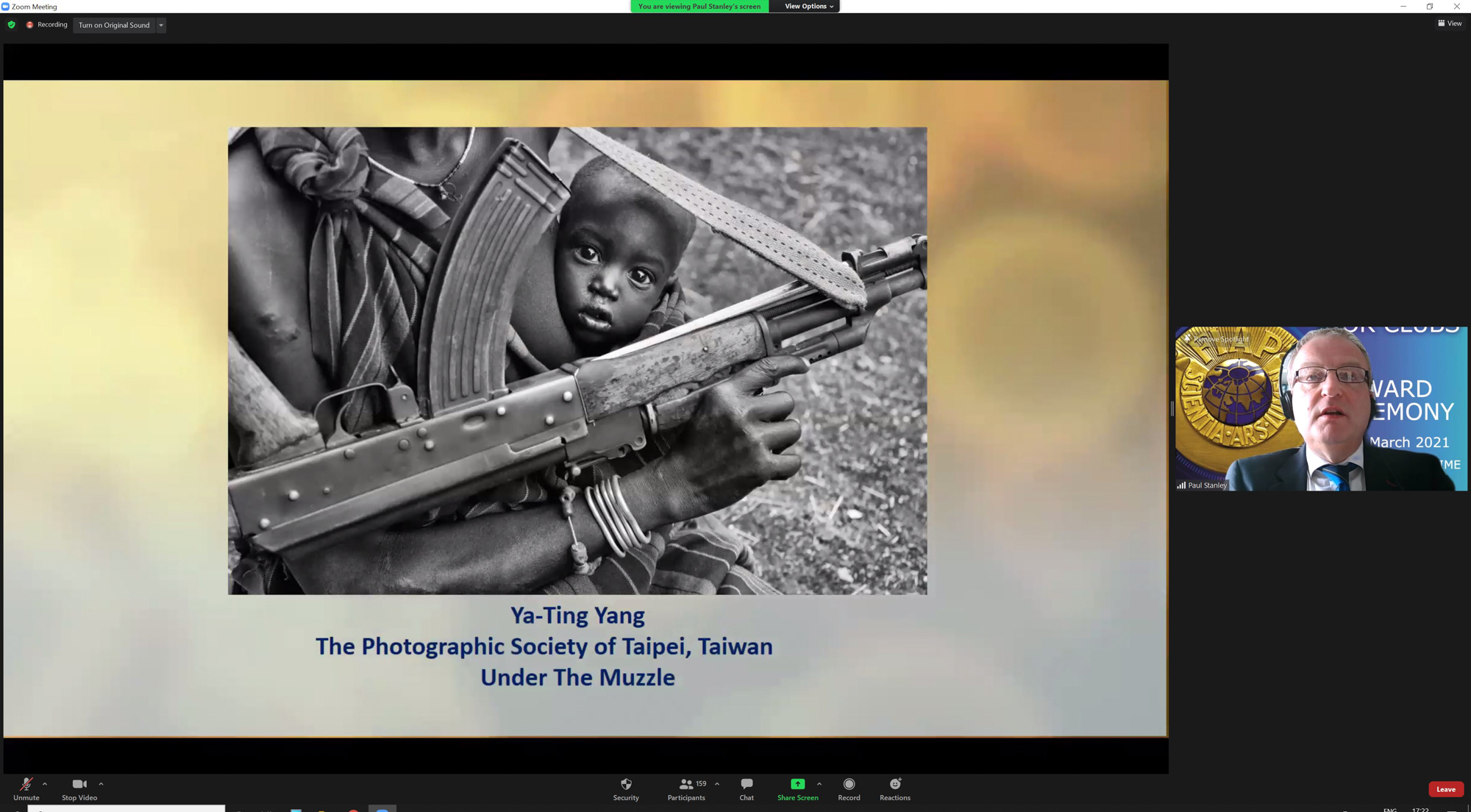The image size is (1471, 812).
Task: Click the taskbar clock
Action: 1420,809
